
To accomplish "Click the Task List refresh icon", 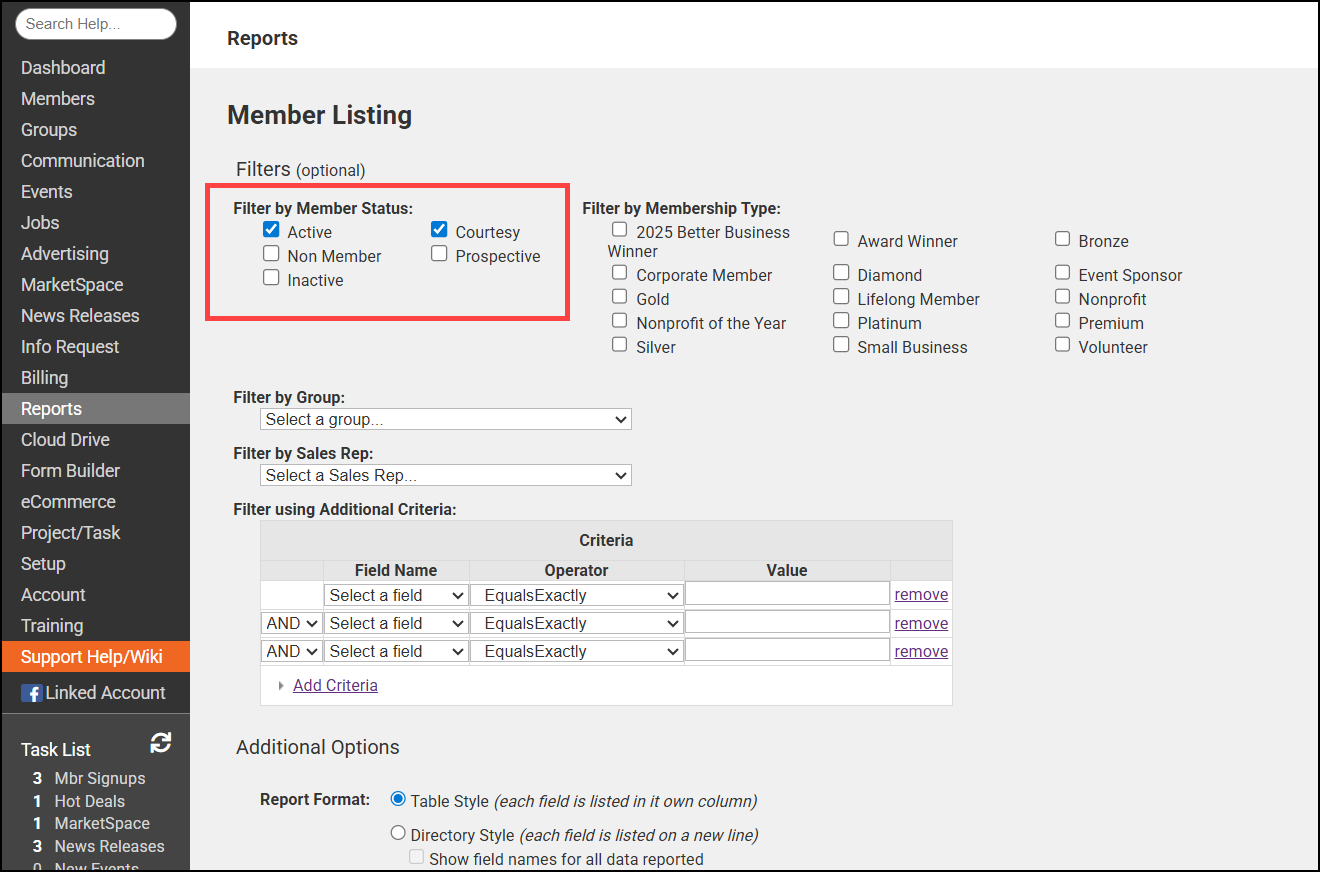I will (x=160, y=743).
